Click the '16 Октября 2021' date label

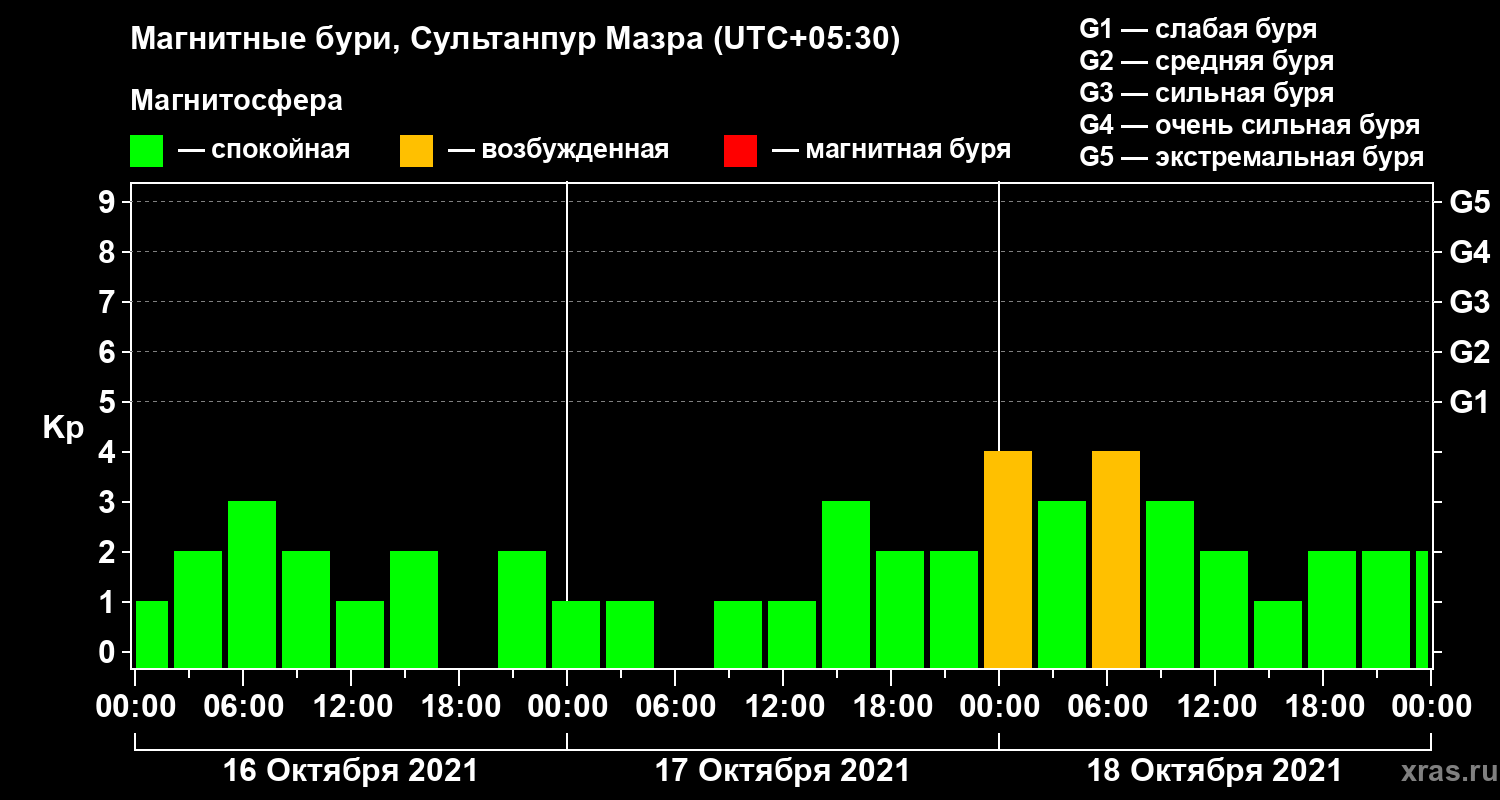pos(350,771)
